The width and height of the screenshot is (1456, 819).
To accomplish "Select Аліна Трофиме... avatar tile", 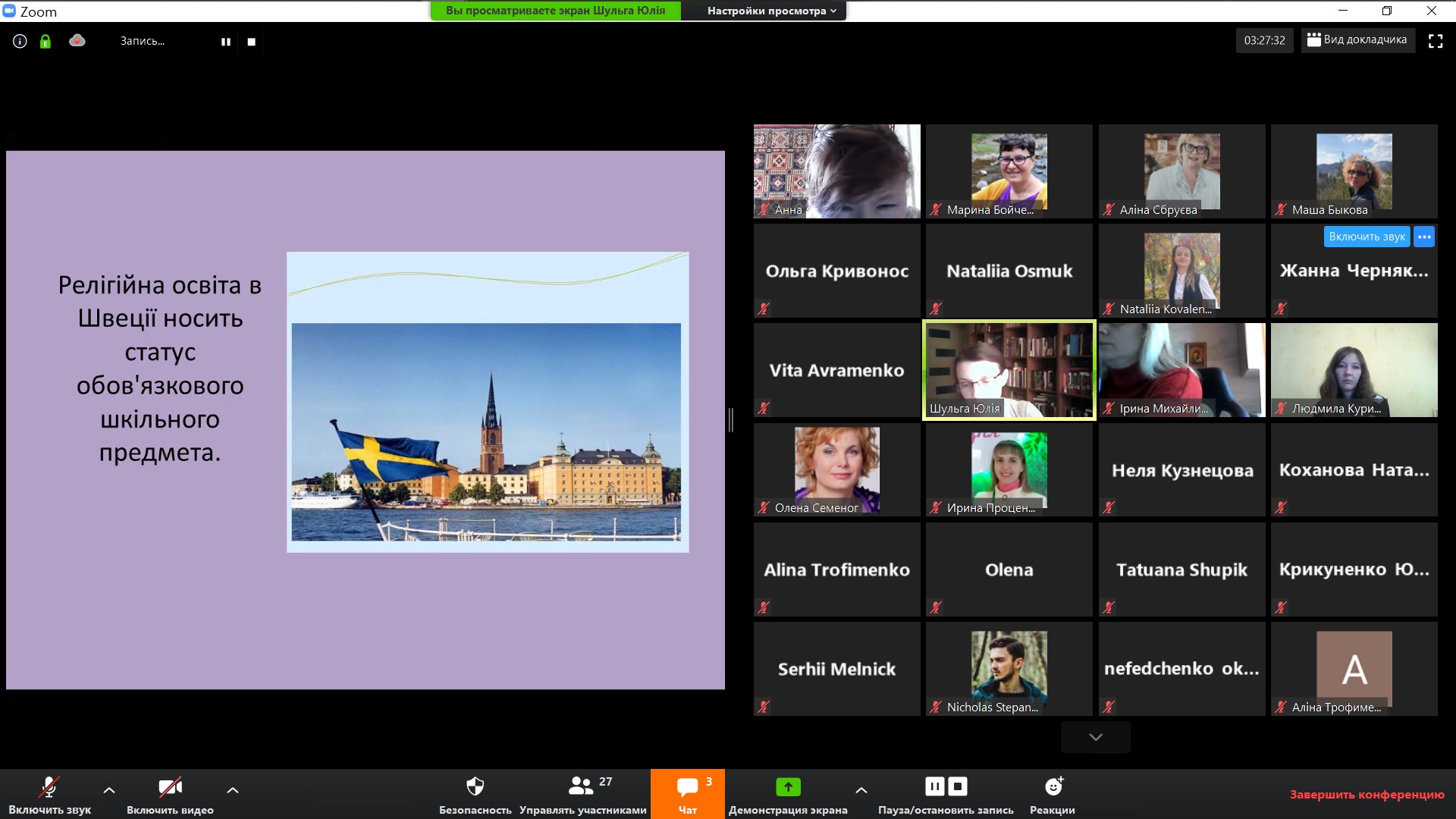I will [x=1354, y=669].
